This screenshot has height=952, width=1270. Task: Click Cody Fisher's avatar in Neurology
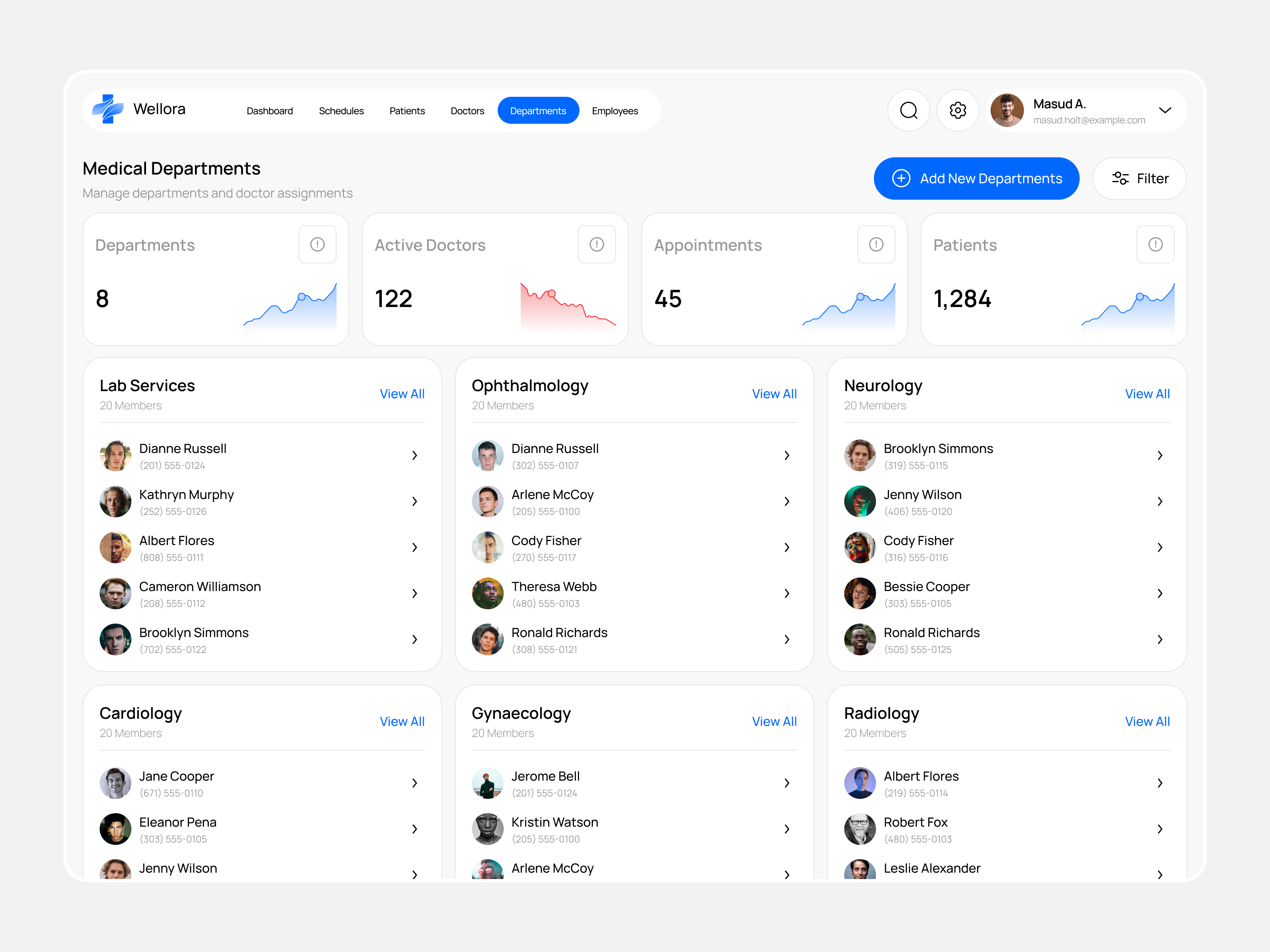(860, 547)
